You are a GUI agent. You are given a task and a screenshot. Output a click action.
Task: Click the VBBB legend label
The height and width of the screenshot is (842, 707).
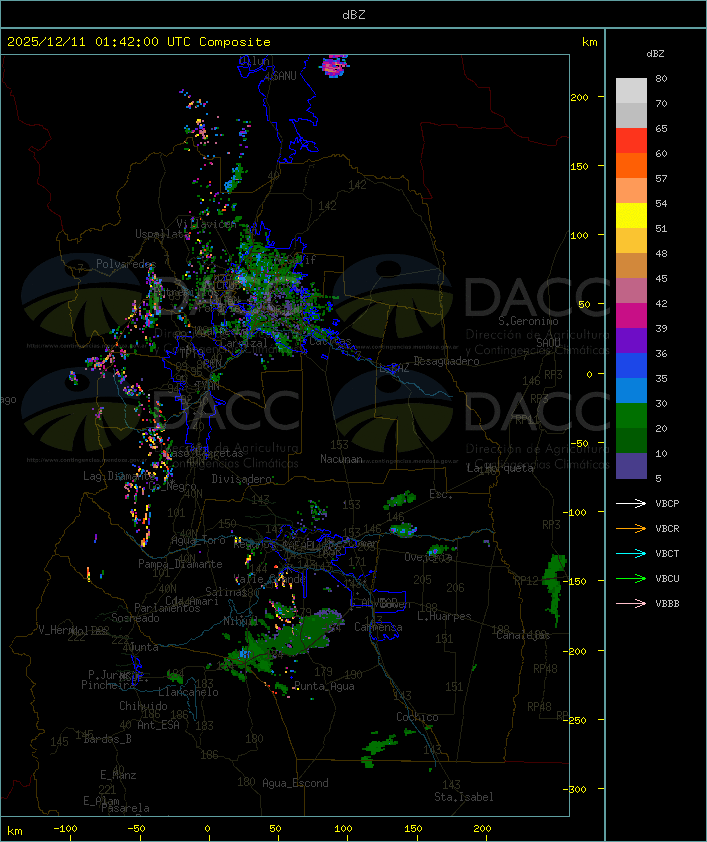(x=667, y=603)
